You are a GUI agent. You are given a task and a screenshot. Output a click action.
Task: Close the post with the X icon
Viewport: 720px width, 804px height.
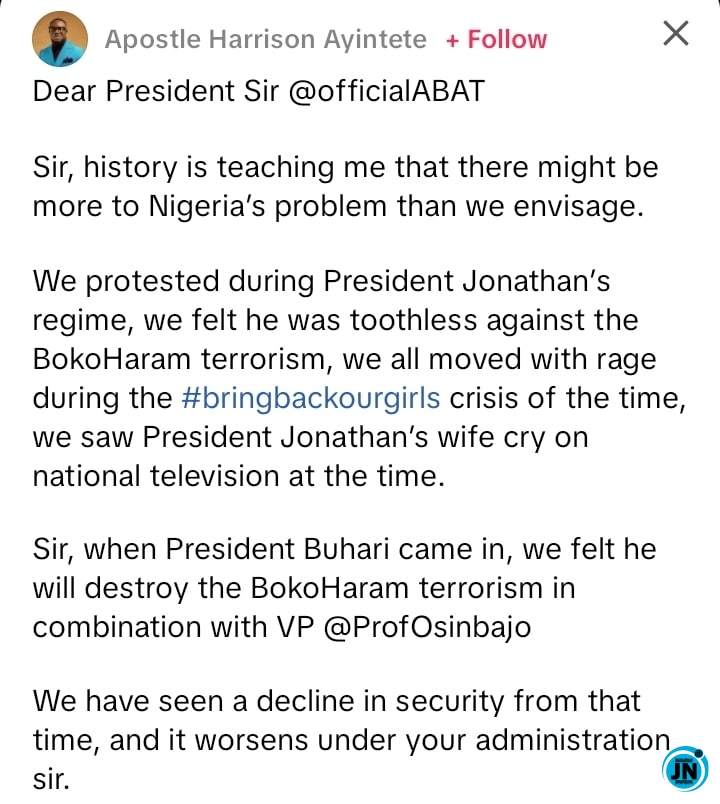pyautogui.click(x=676, y=35)
